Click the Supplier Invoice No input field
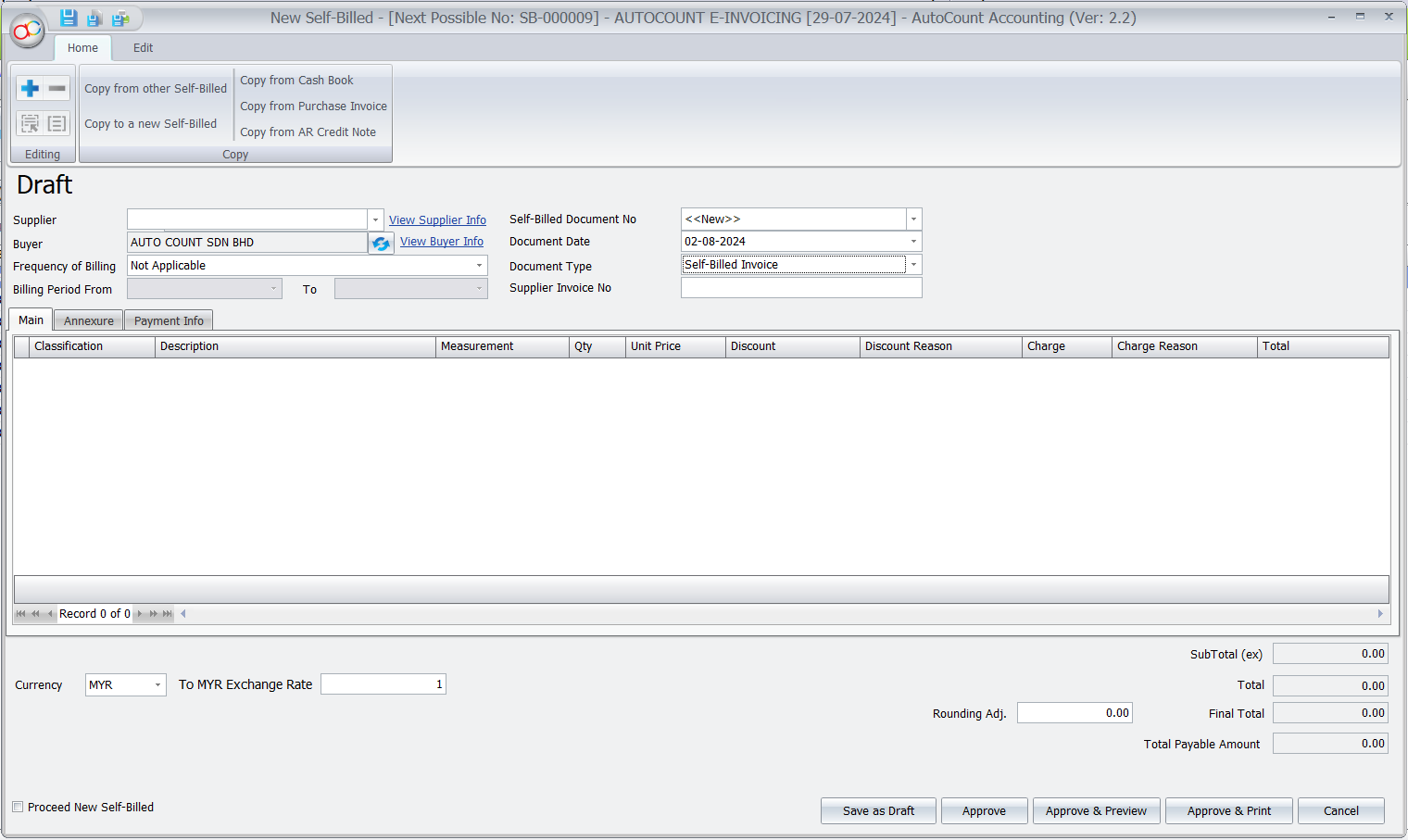The image size is (1408, 840). [800, 288]
